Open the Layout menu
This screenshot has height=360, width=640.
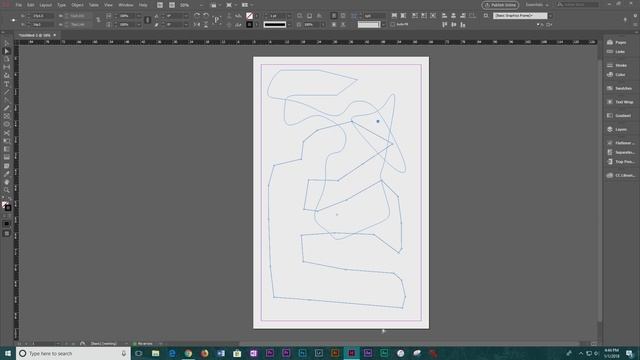pyautogui.click(x=46, y=5)
